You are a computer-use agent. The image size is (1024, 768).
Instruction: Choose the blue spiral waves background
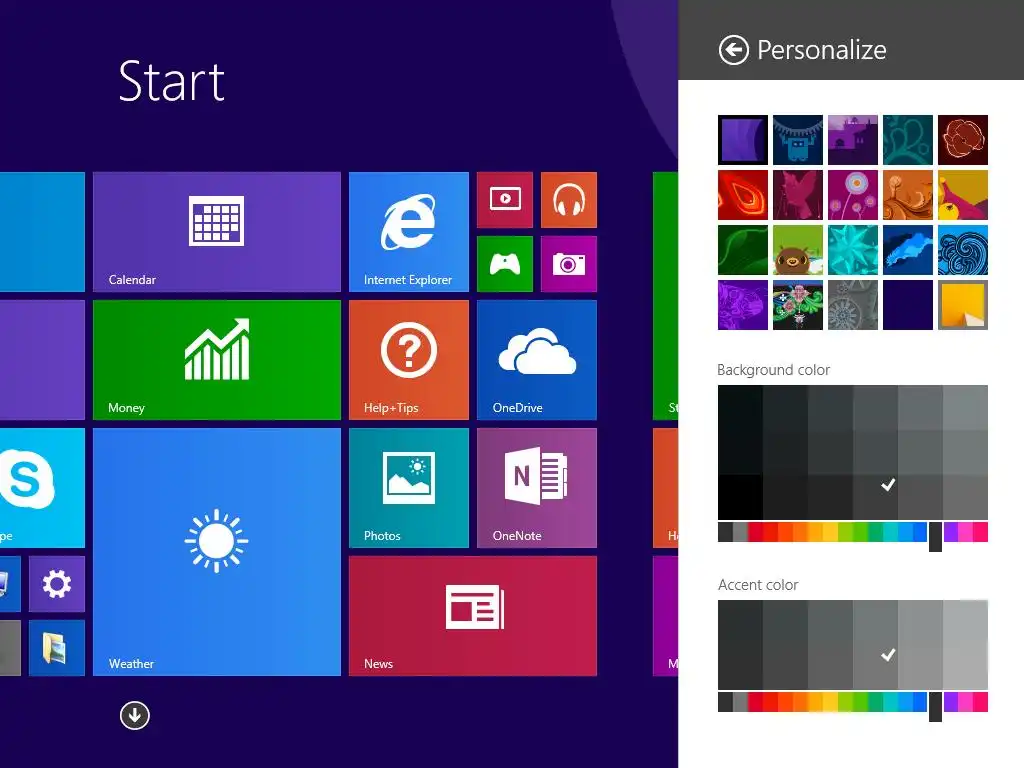tap(963, 250)
